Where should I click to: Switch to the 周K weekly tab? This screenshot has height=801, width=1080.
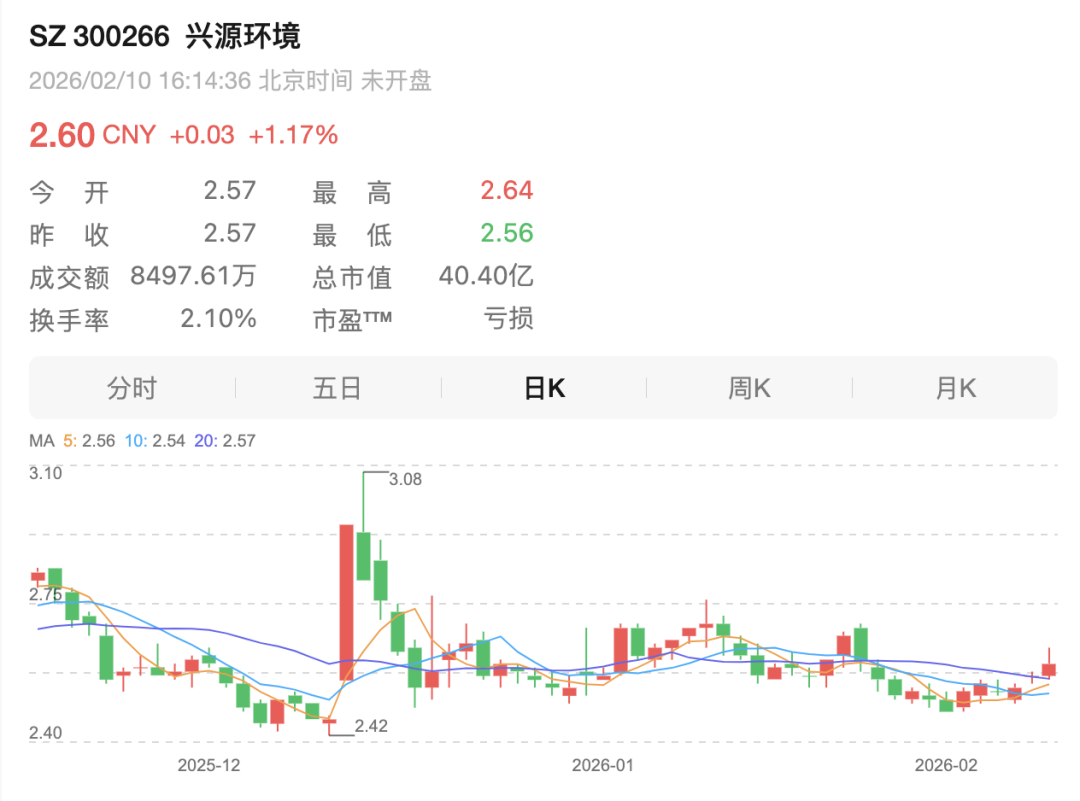[749, 388]
